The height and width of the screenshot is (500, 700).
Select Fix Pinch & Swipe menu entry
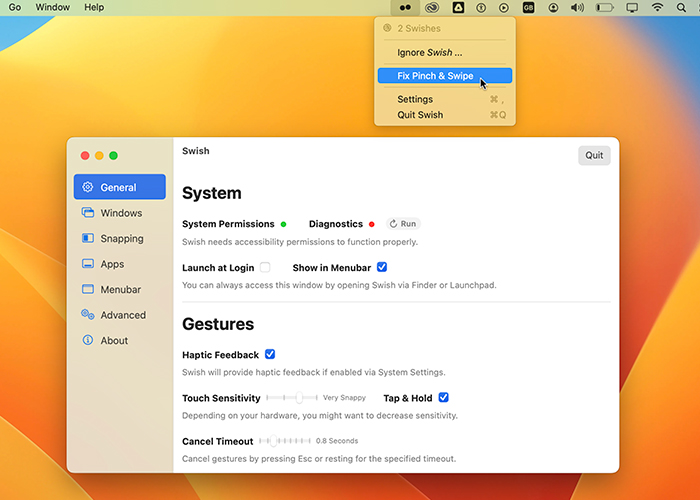(445, 75)
